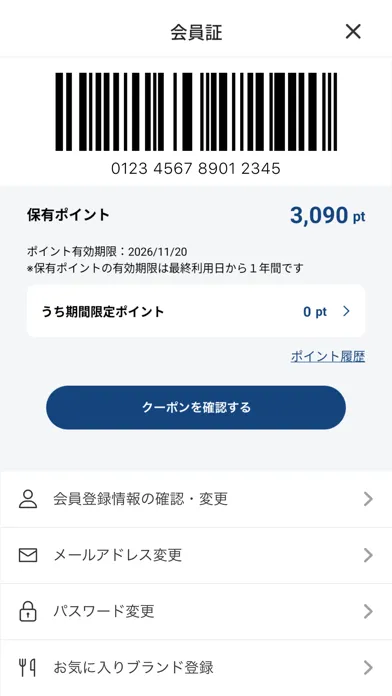Click the envelope icon for メールアドレス変更
The height and width of the screenshot is (696, 392).
pyautogui.click(x=28, y=555)
